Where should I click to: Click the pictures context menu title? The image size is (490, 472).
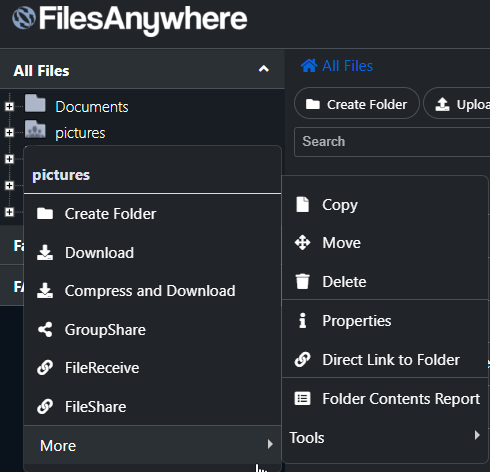pos(61,175)
